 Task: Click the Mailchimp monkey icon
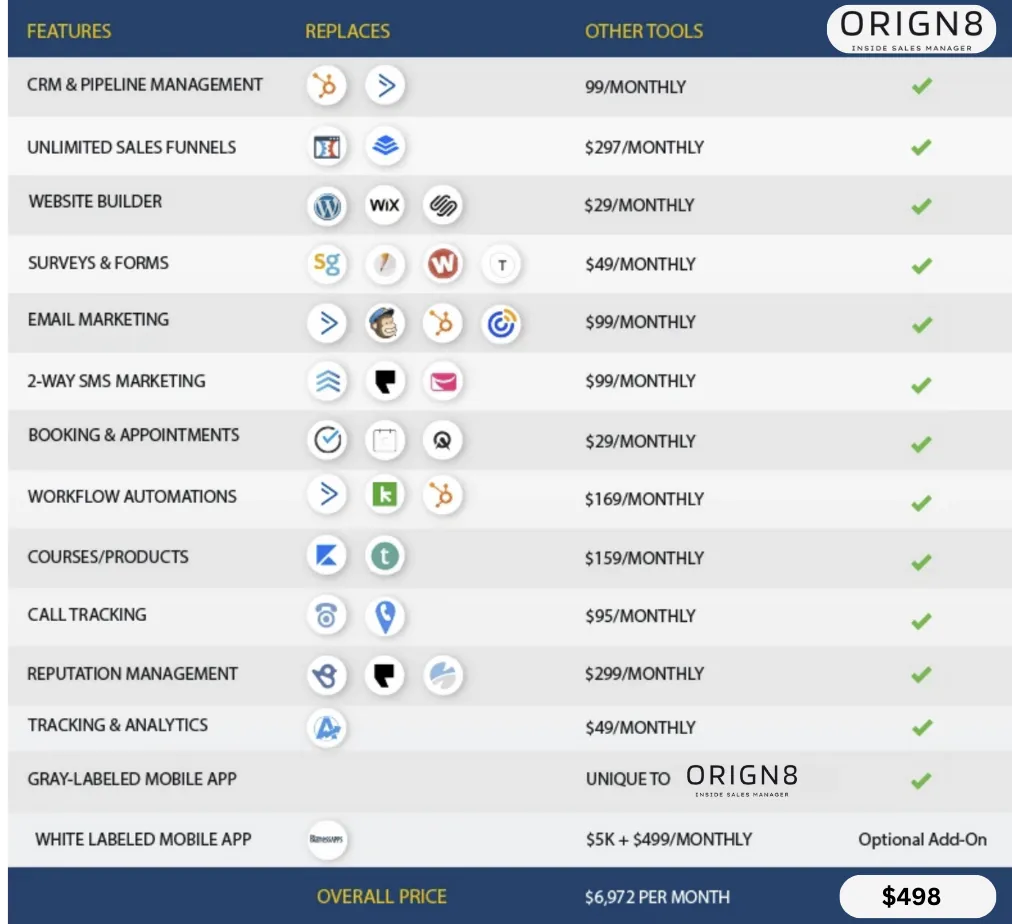385,323
